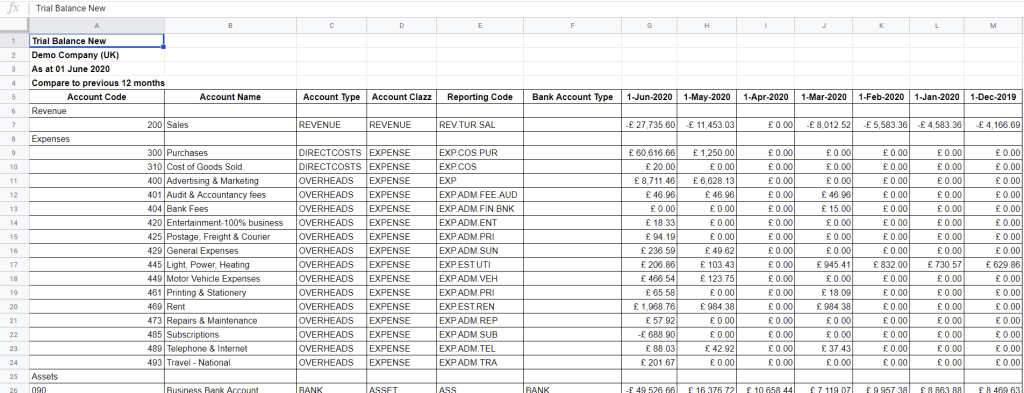The height and width of the screenshot is (393, 1024).
Task: Select the '£ 6,628.13' May value
Action: point(707,181)
